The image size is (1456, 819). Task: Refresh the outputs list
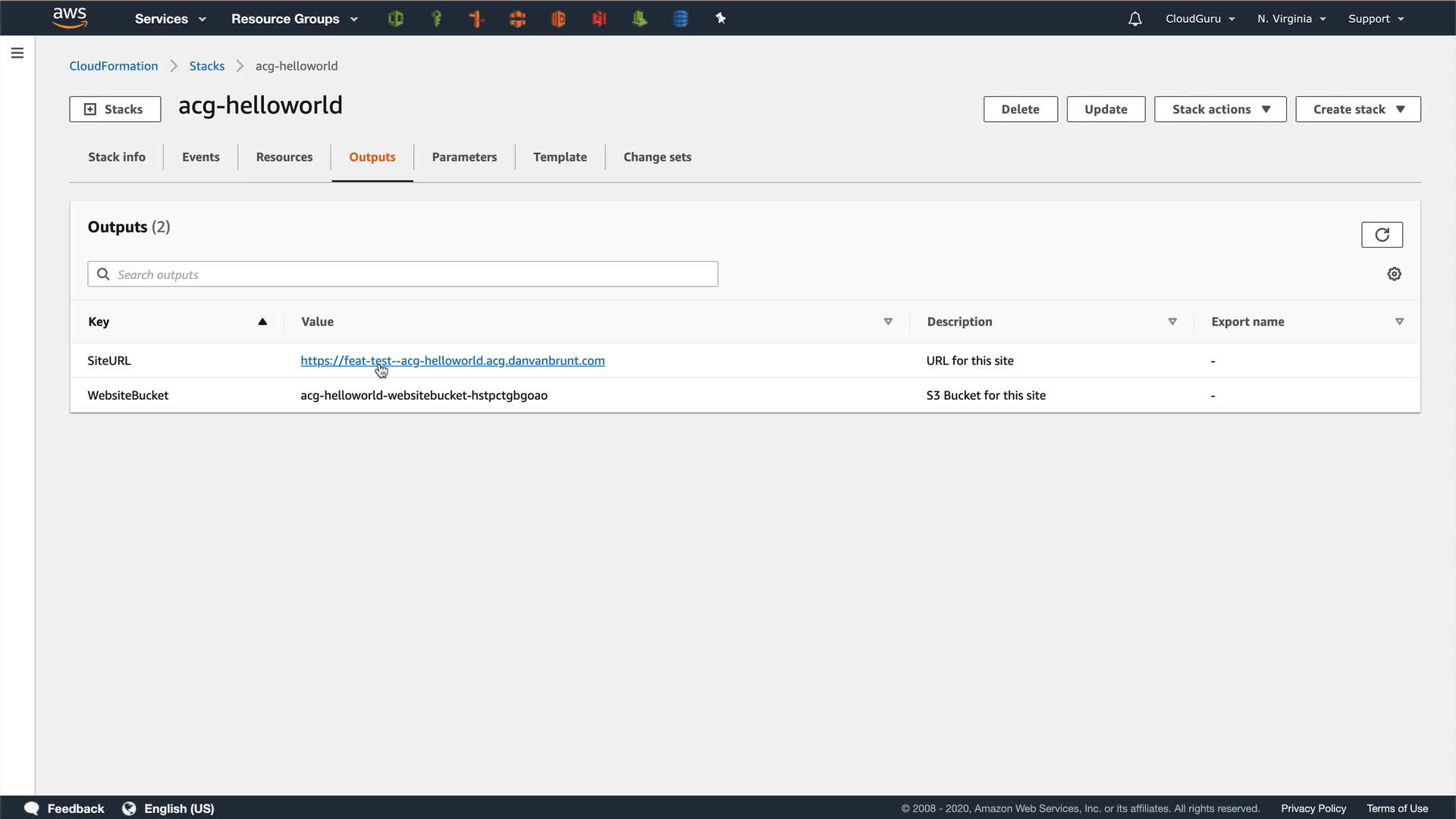pos(1381,235)
